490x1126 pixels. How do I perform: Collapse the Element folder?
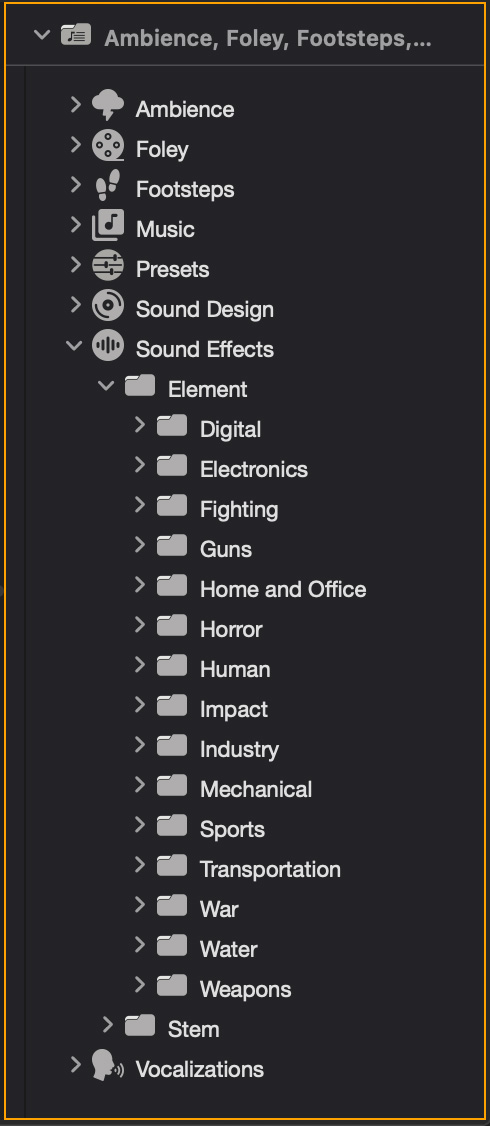pos(106,386)
